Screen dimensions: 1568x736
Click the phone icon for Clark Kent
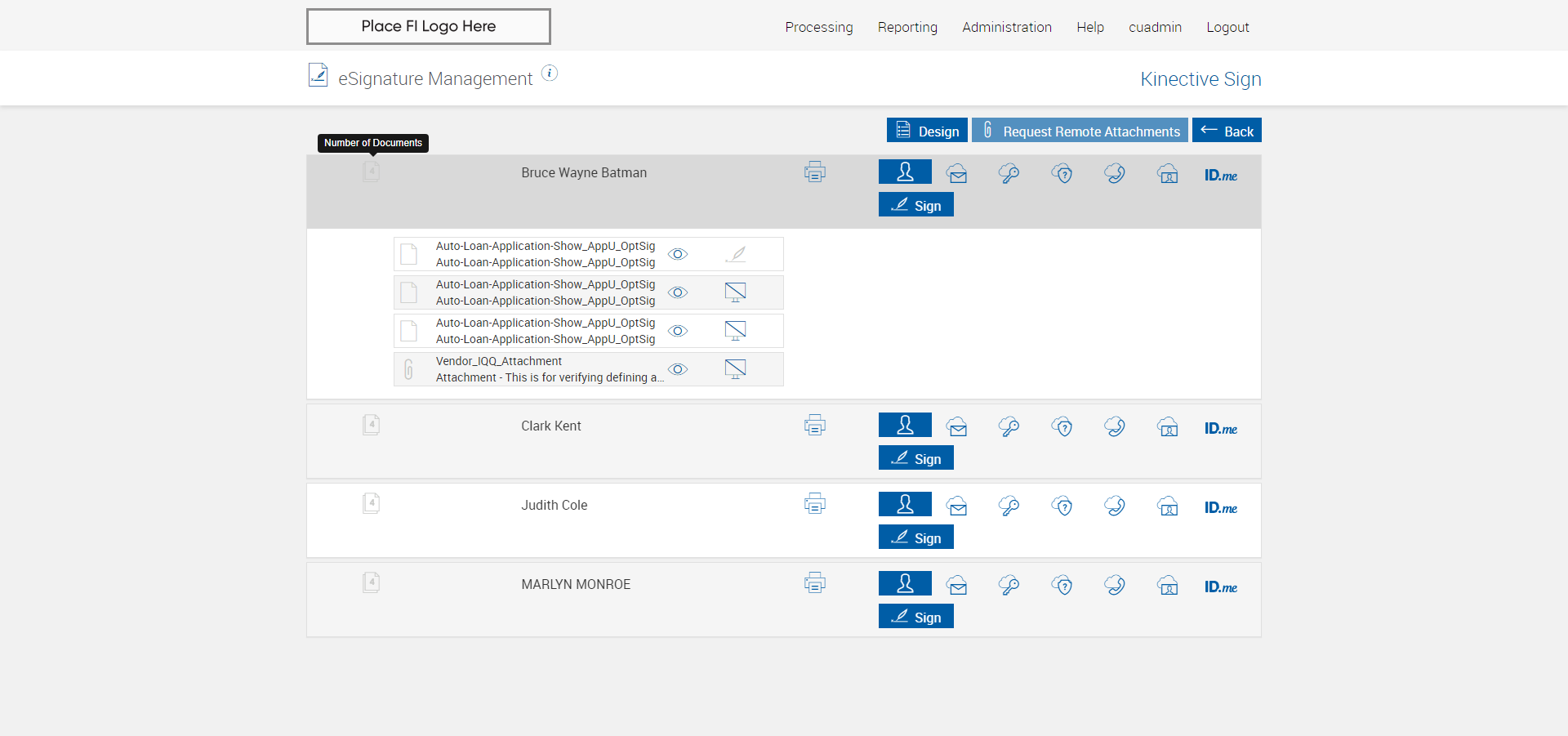pyautogui.click(x=1115, y=426)
